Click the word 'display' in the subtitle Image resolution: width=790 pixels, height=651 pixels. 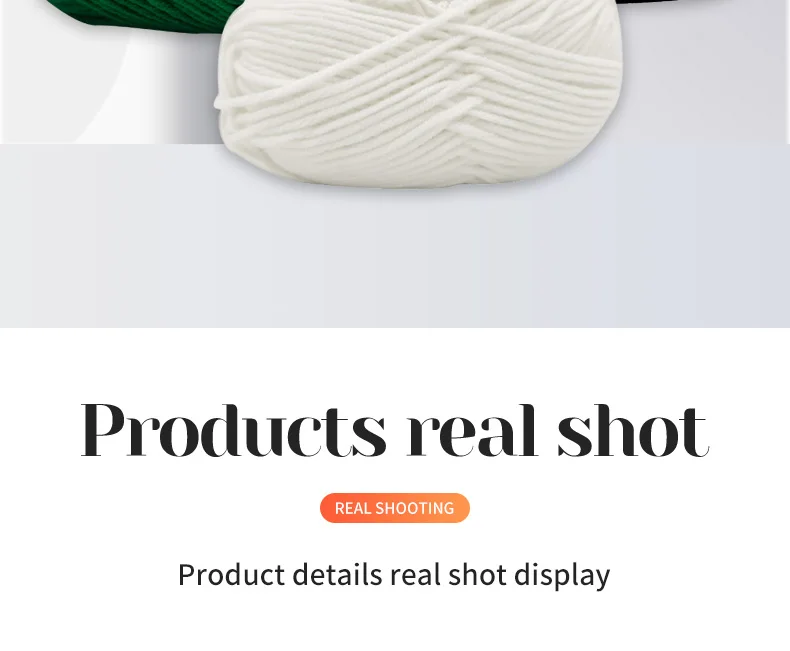562,575
